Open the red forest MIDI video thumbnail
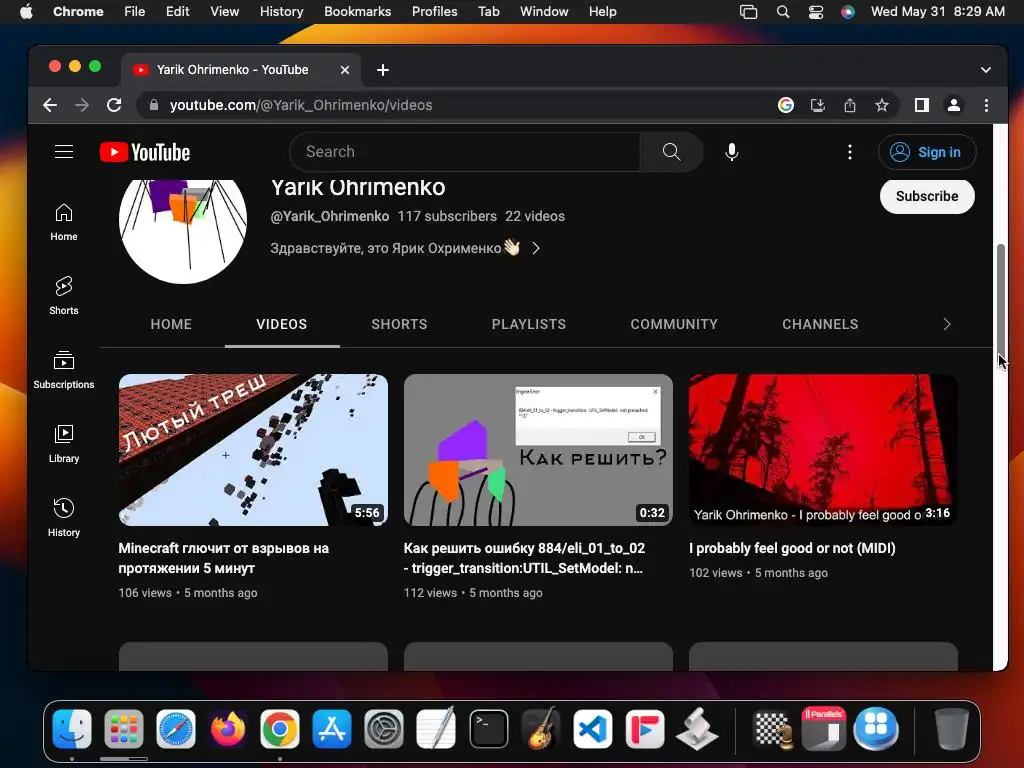Viewport: 1024px width, 768px height. [823, 449]
